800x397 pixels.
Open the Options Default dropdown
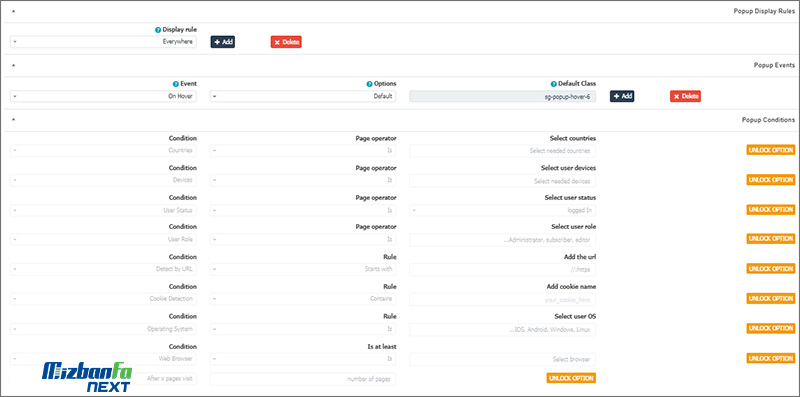303,96
